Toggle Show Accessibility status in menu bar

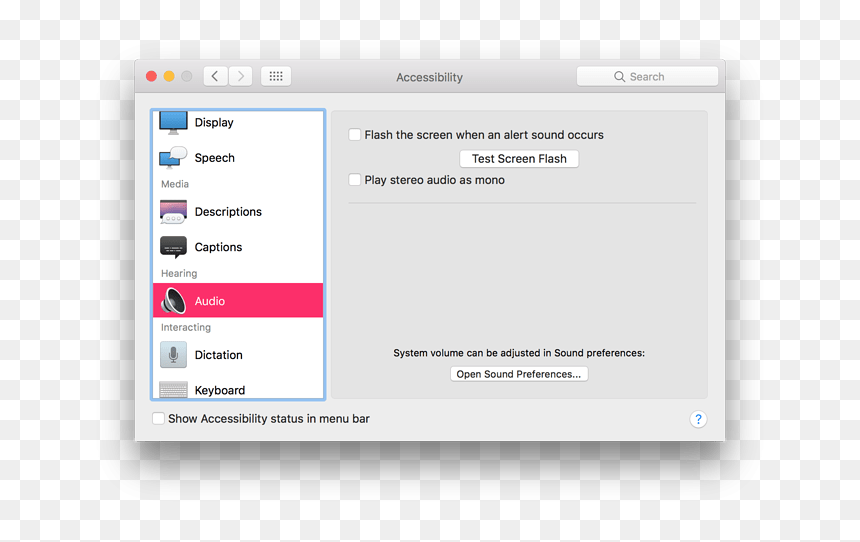[x=159, y=419]
